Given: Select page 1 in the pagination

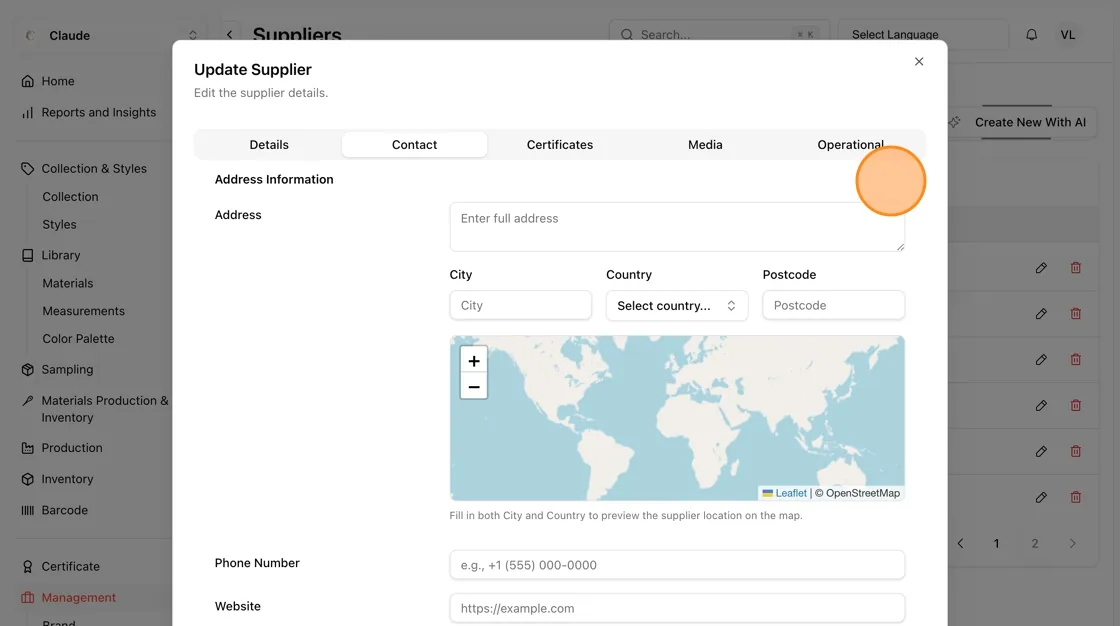Looking at the screenshot, I should tap(996, 544).
